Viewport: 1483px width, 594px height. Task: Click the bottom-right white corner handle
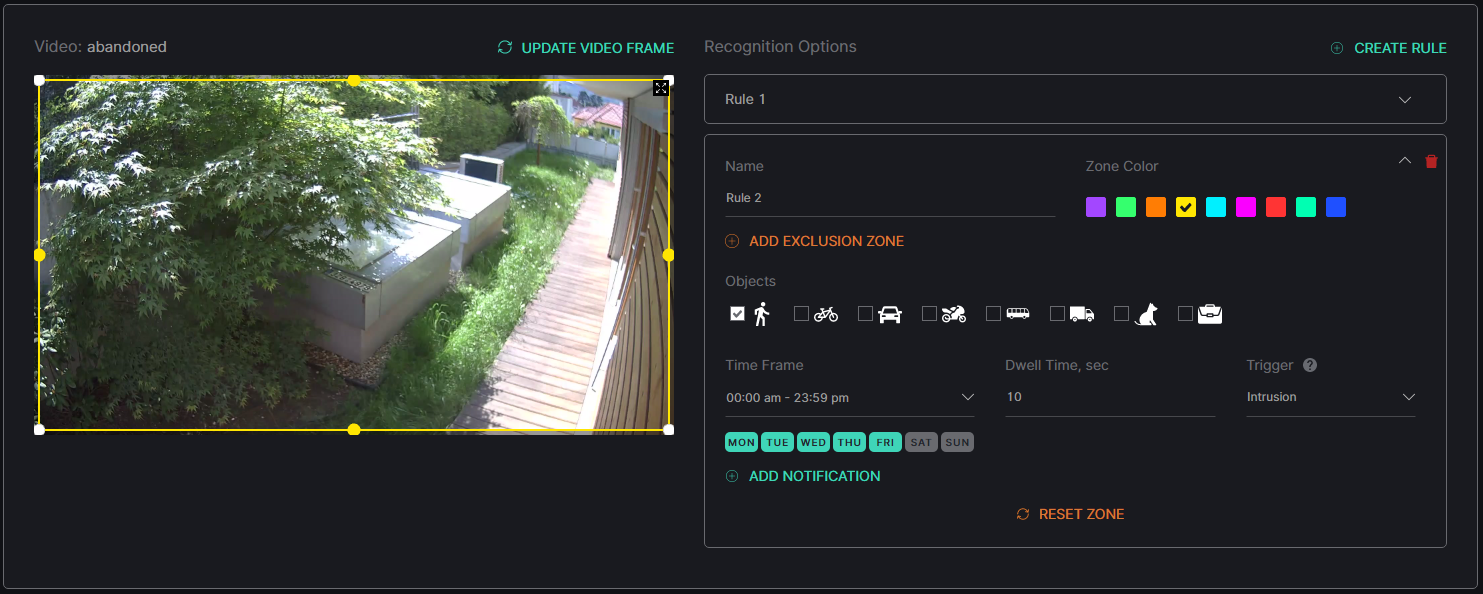(x=669, y=429)
